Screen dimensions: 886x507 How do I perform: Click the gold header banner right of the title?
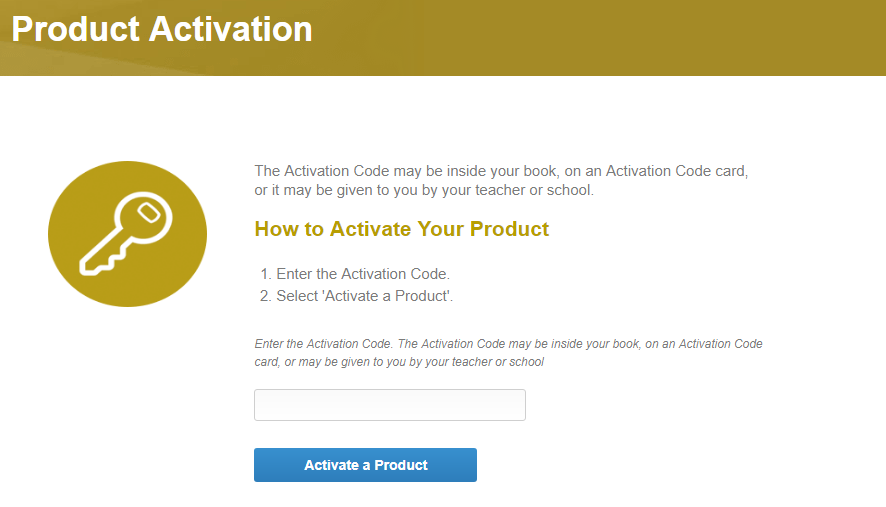point(600,36)
